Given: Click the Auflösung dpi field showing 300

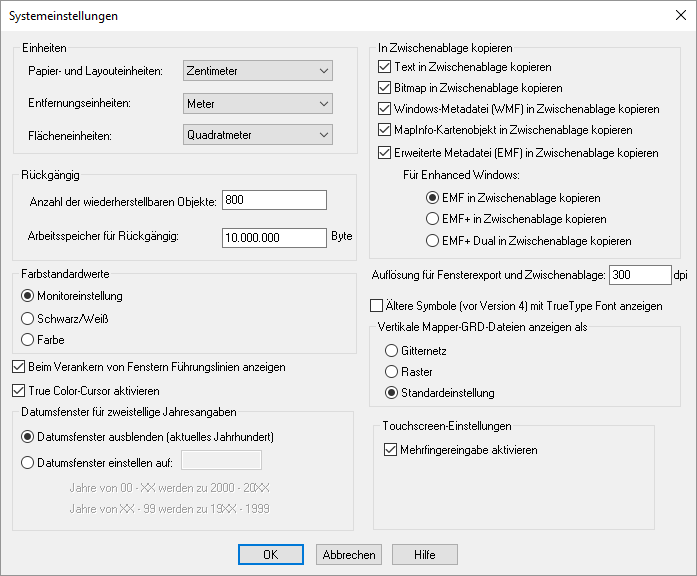Looking at the screenshot, I should (640, 275).
